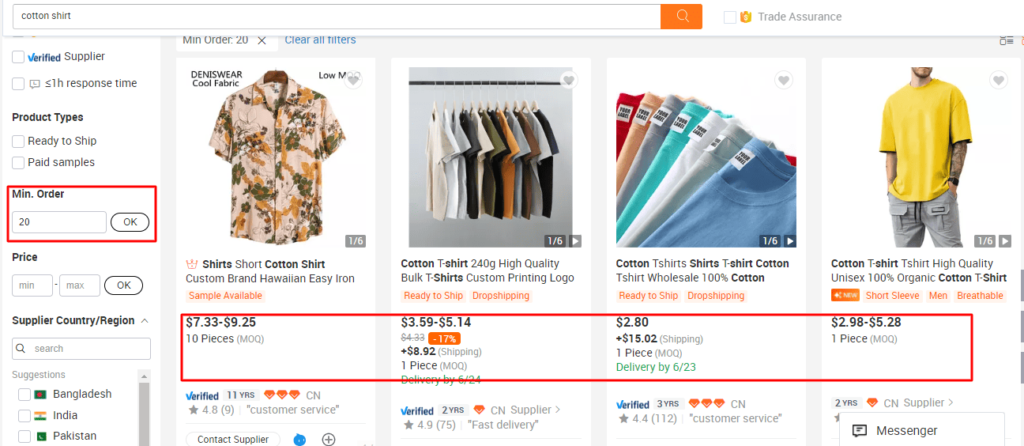Click the plus compare icon beside Contact Supplier
This screenshot has width=1024, height=446.
328,439
